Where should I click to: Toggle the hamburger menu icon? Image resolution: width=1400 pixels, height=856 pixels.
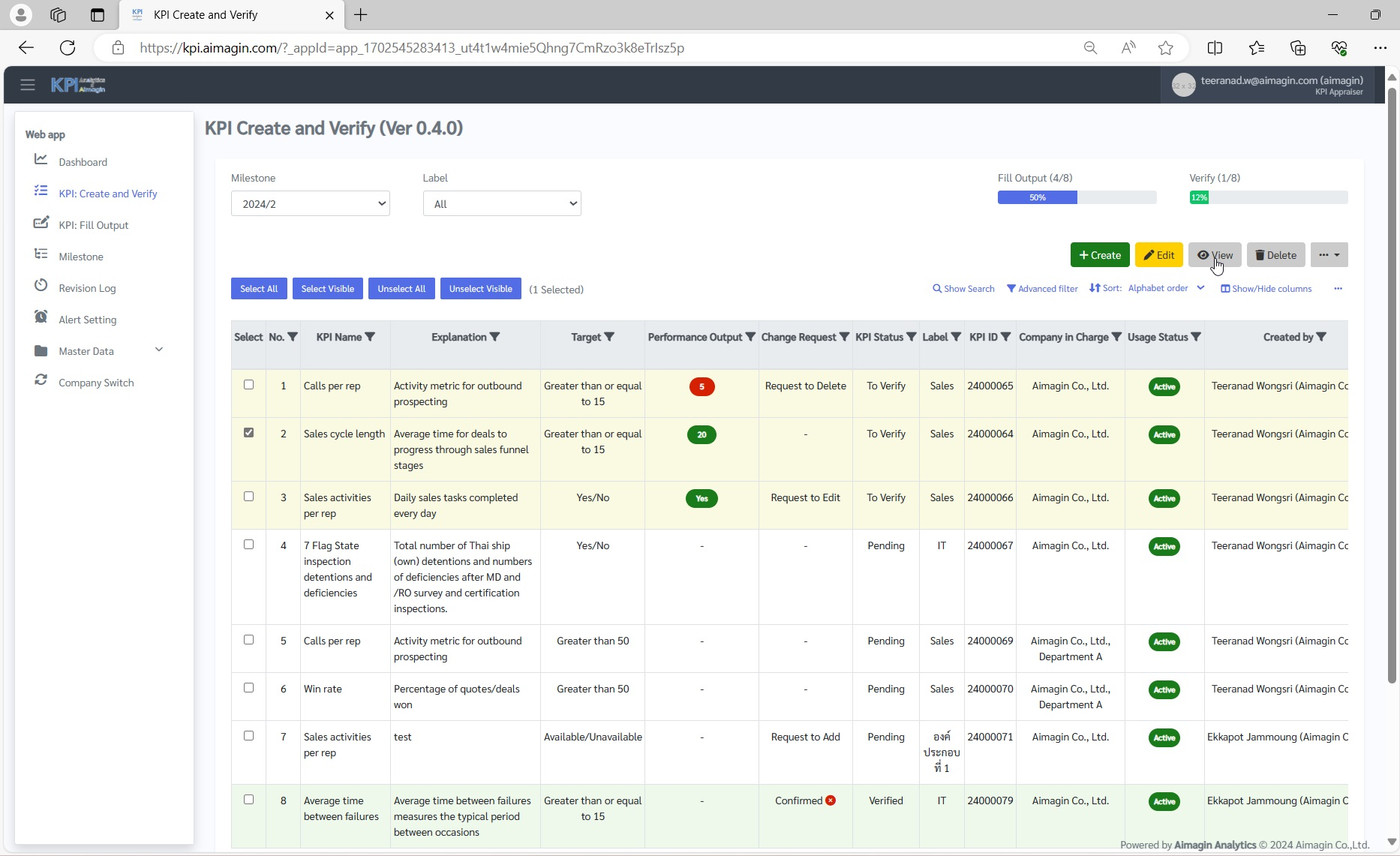28,84
